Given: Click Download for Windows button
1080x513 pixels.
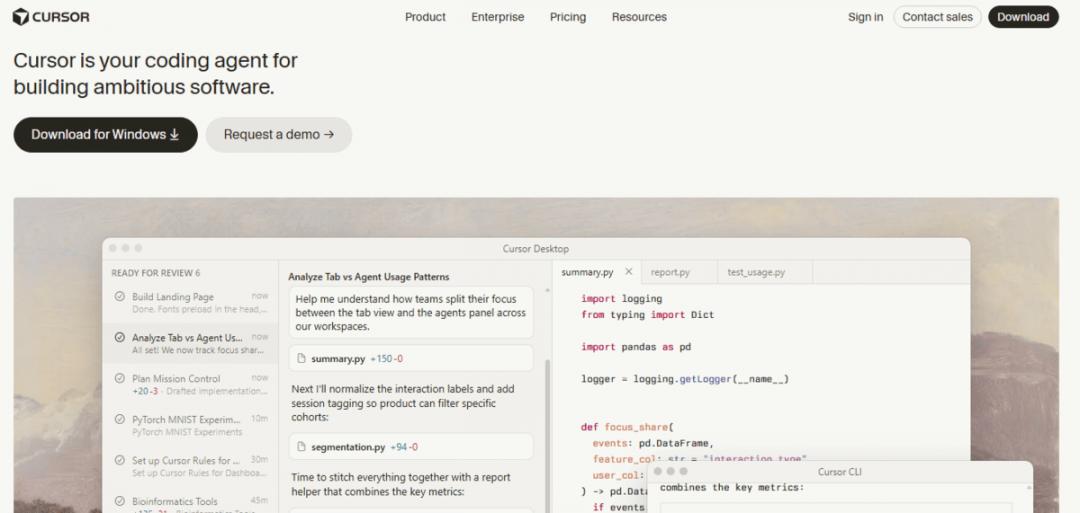Looking at the screenshot, I should pyautogui.click(x=105, y=134).
